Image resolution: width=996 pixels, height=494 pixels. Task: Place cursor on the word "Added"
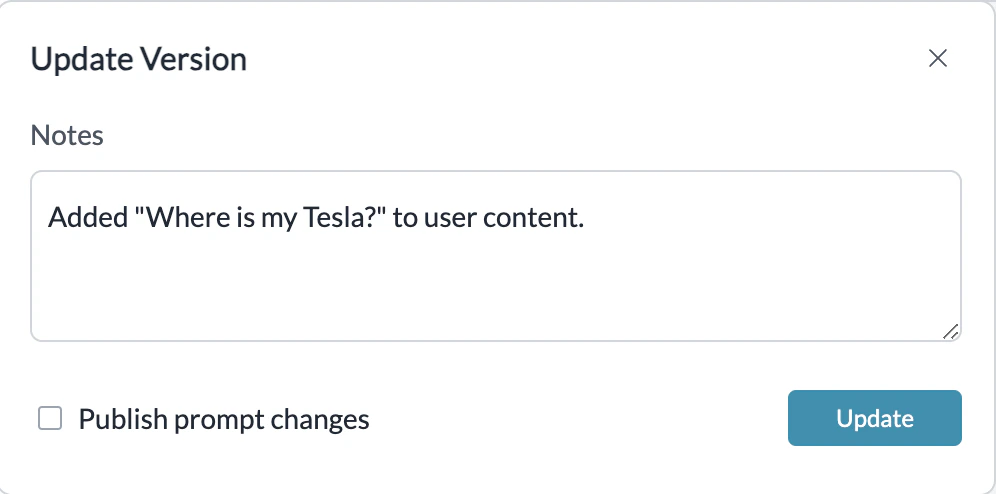(x=87, y=217)
